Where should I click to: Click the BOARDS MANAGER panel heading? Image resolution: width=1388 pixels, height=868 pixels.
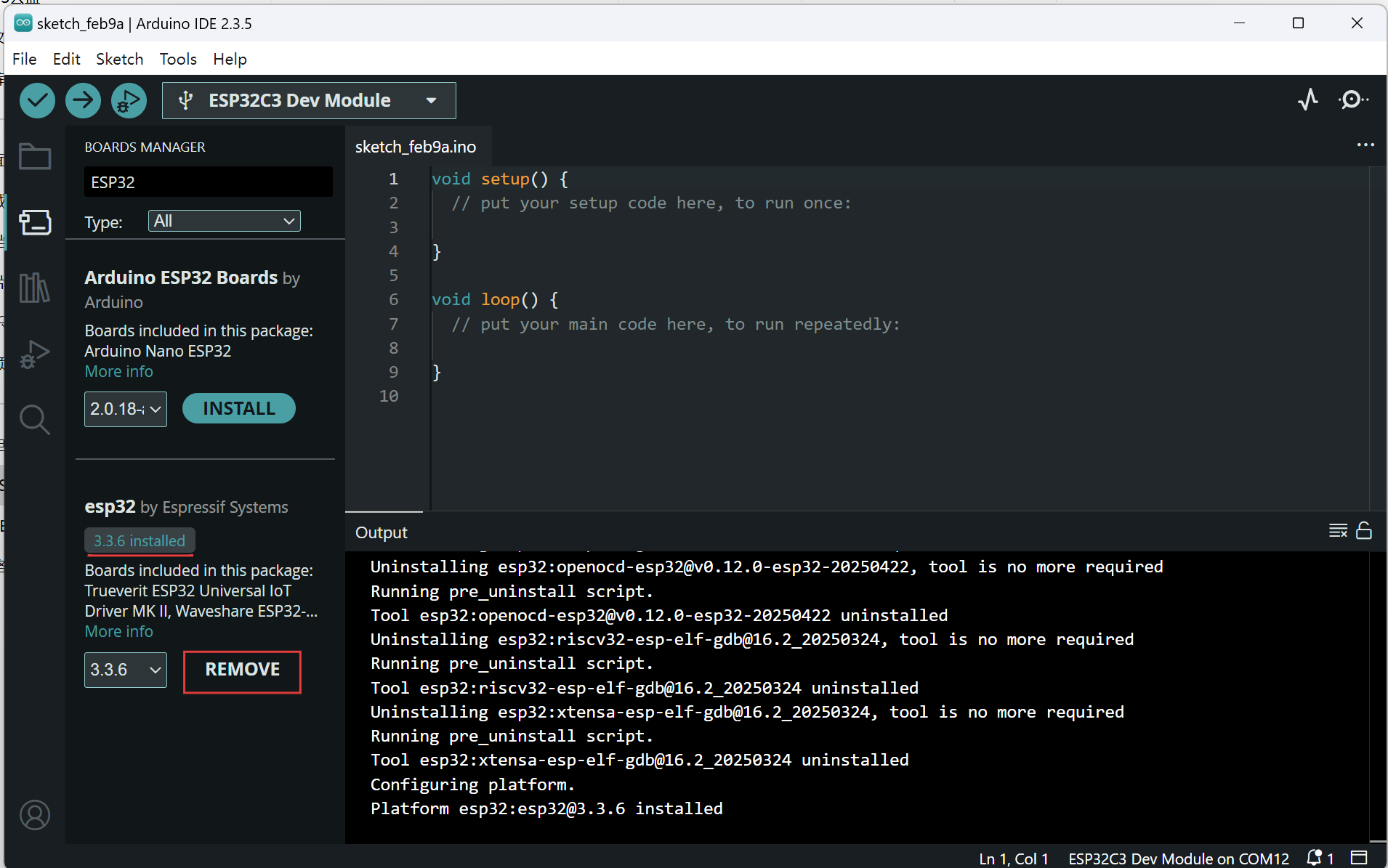point(145,147)
